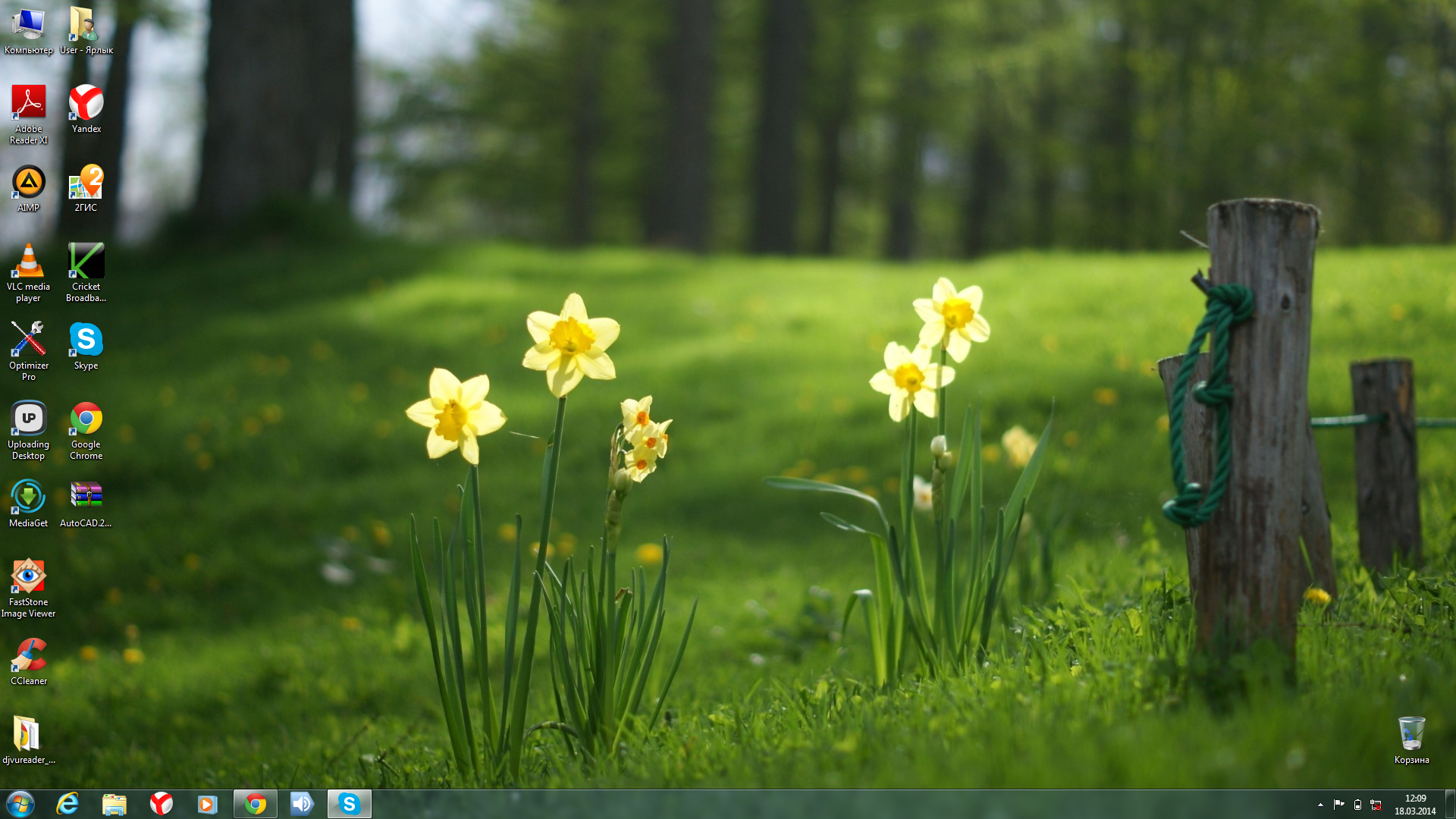Launch Yandex browser from the taskbar
The image size is (1456, 819).
click(x=162, y=804)
